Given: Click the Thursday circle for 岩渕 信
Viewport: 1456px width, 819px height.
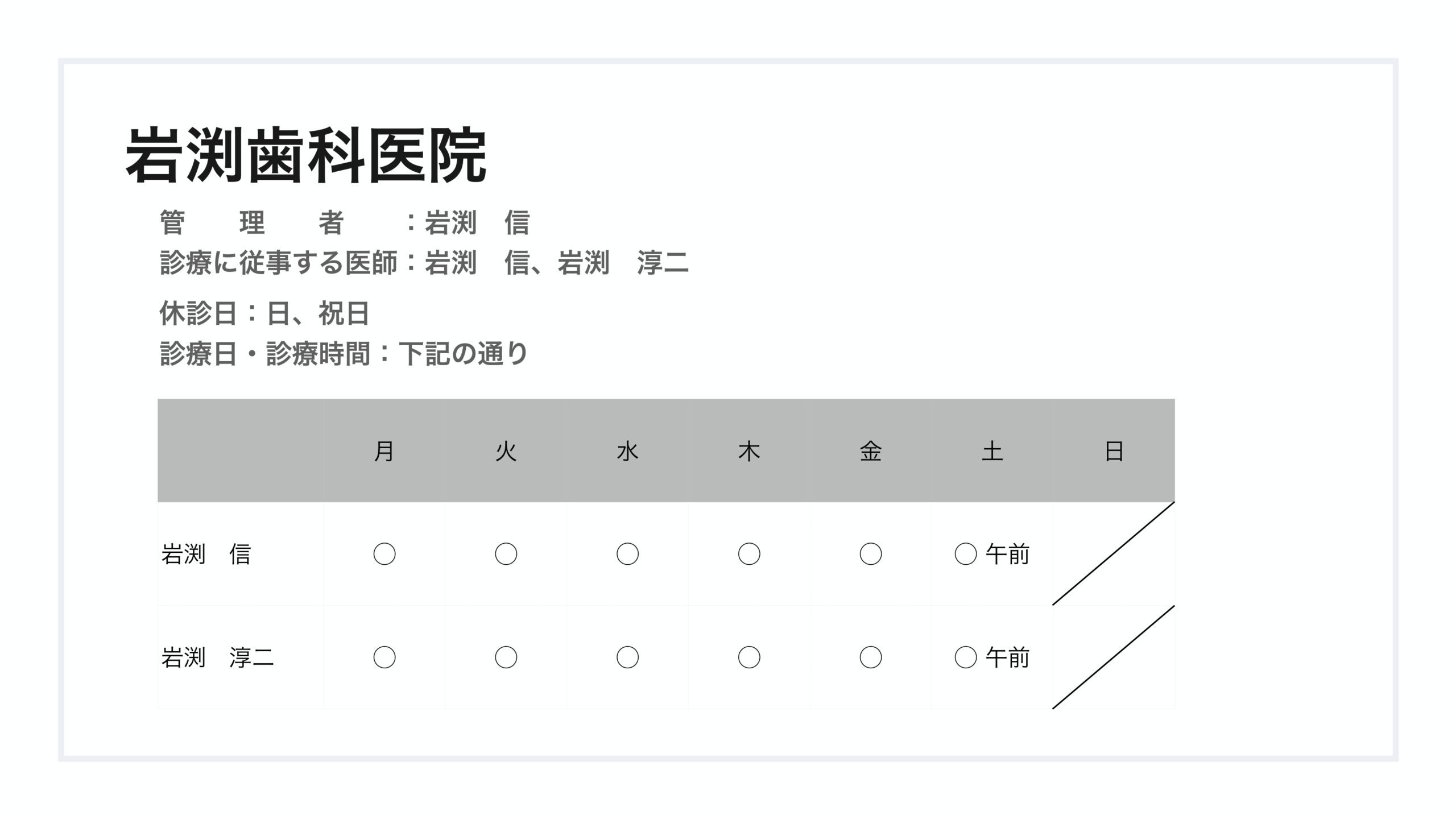Looking at the screenshot, I should click(x=749, y=554).
